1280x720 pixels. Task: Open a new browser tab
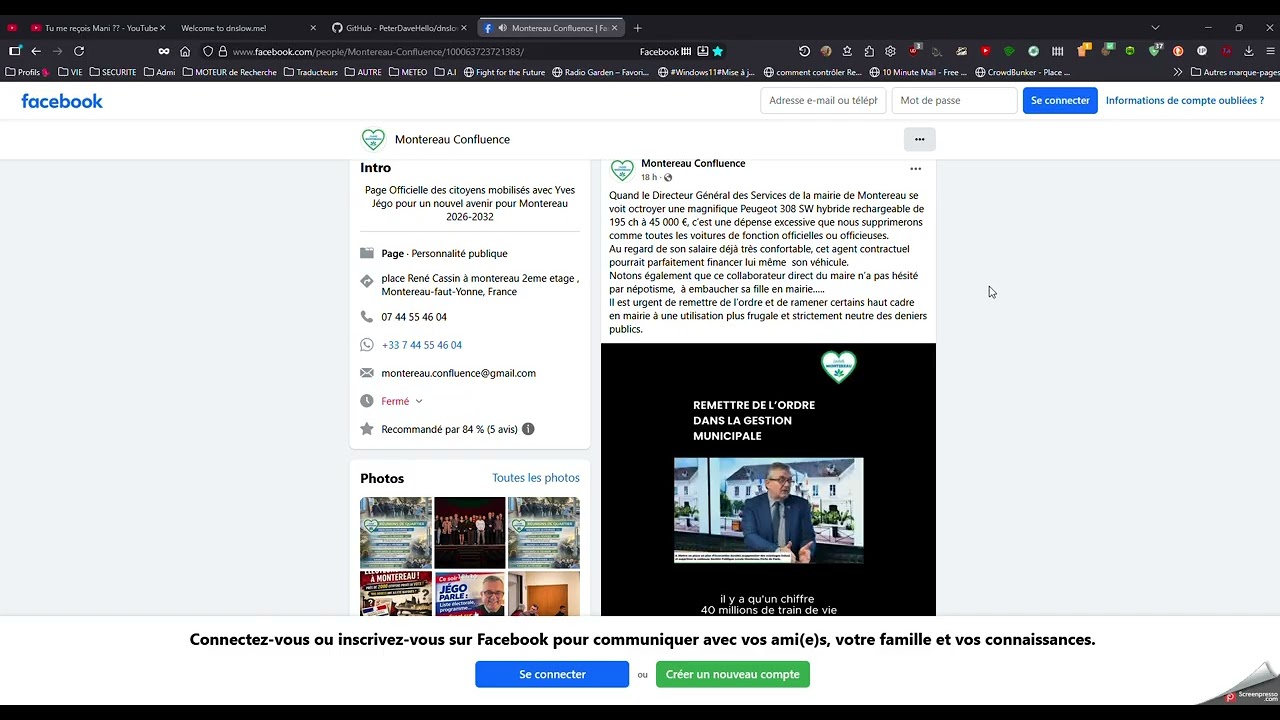pyautogui.click(x=638, y=28)
